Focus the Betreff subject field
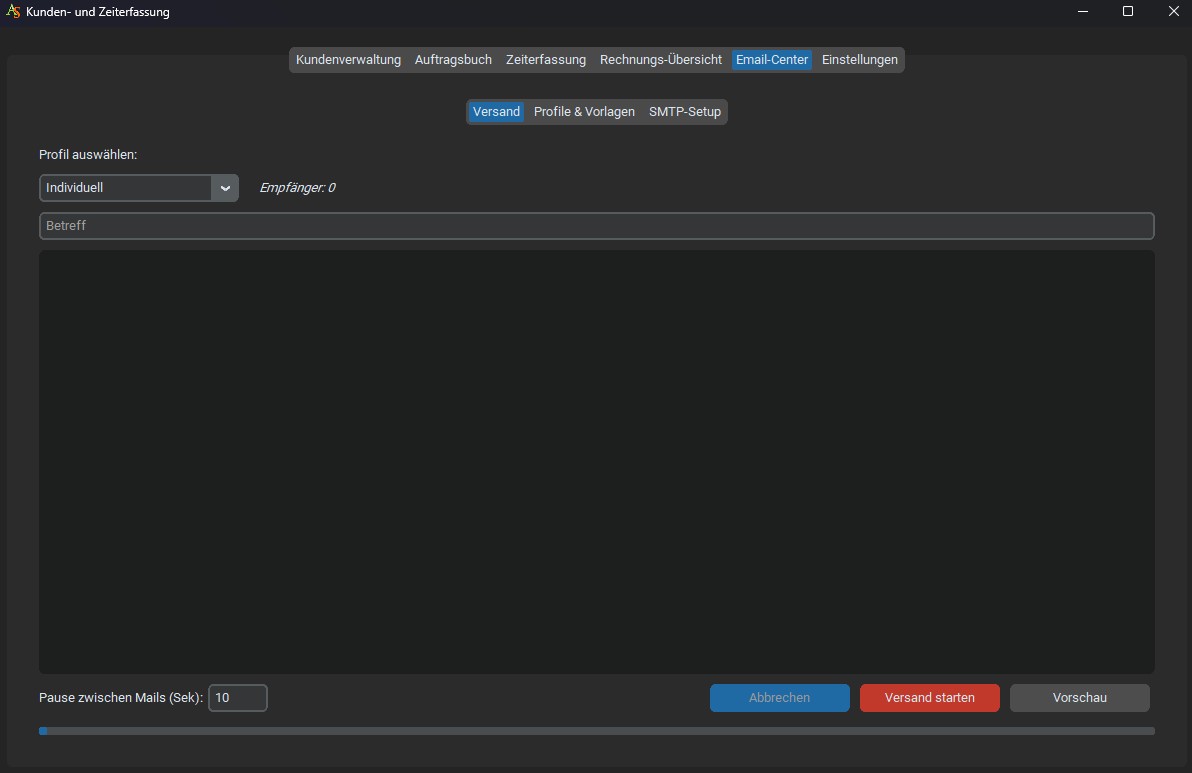 (597, 226)
